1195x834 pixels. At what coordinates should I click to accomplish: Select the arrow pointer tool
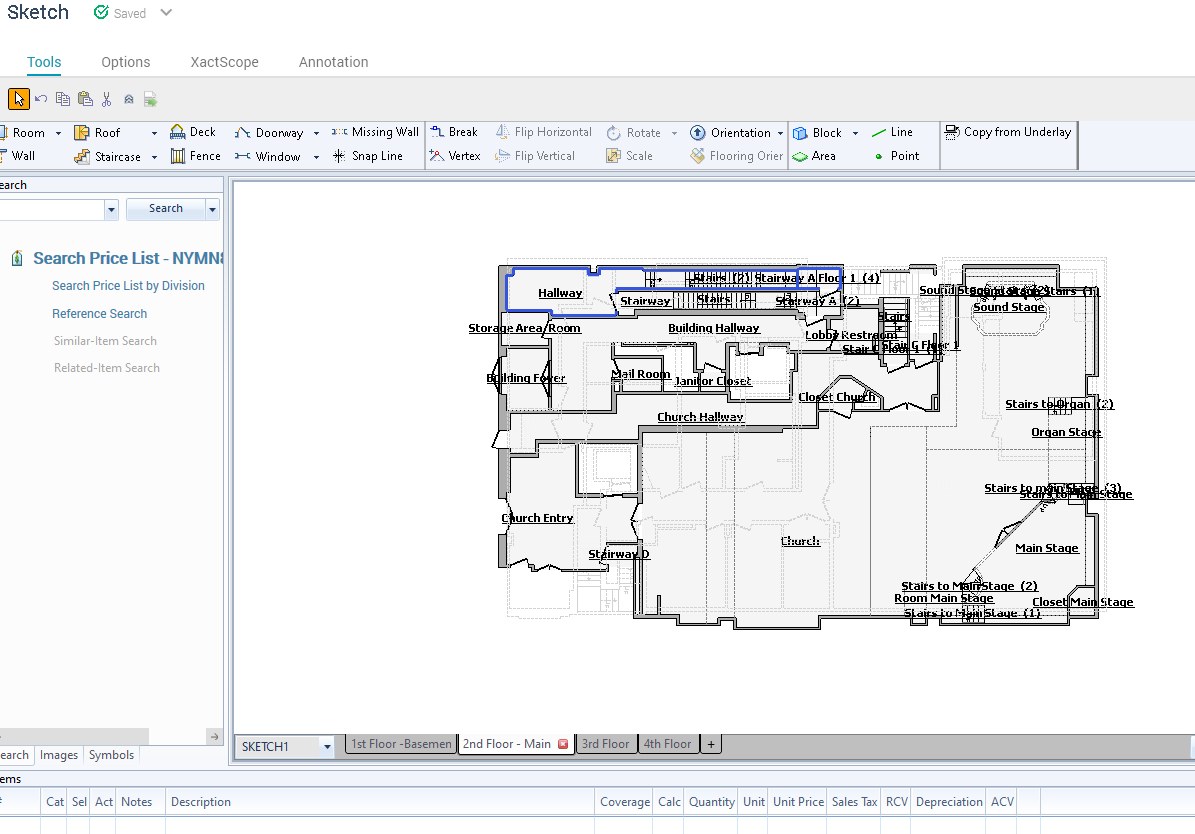tap(18, 99)
